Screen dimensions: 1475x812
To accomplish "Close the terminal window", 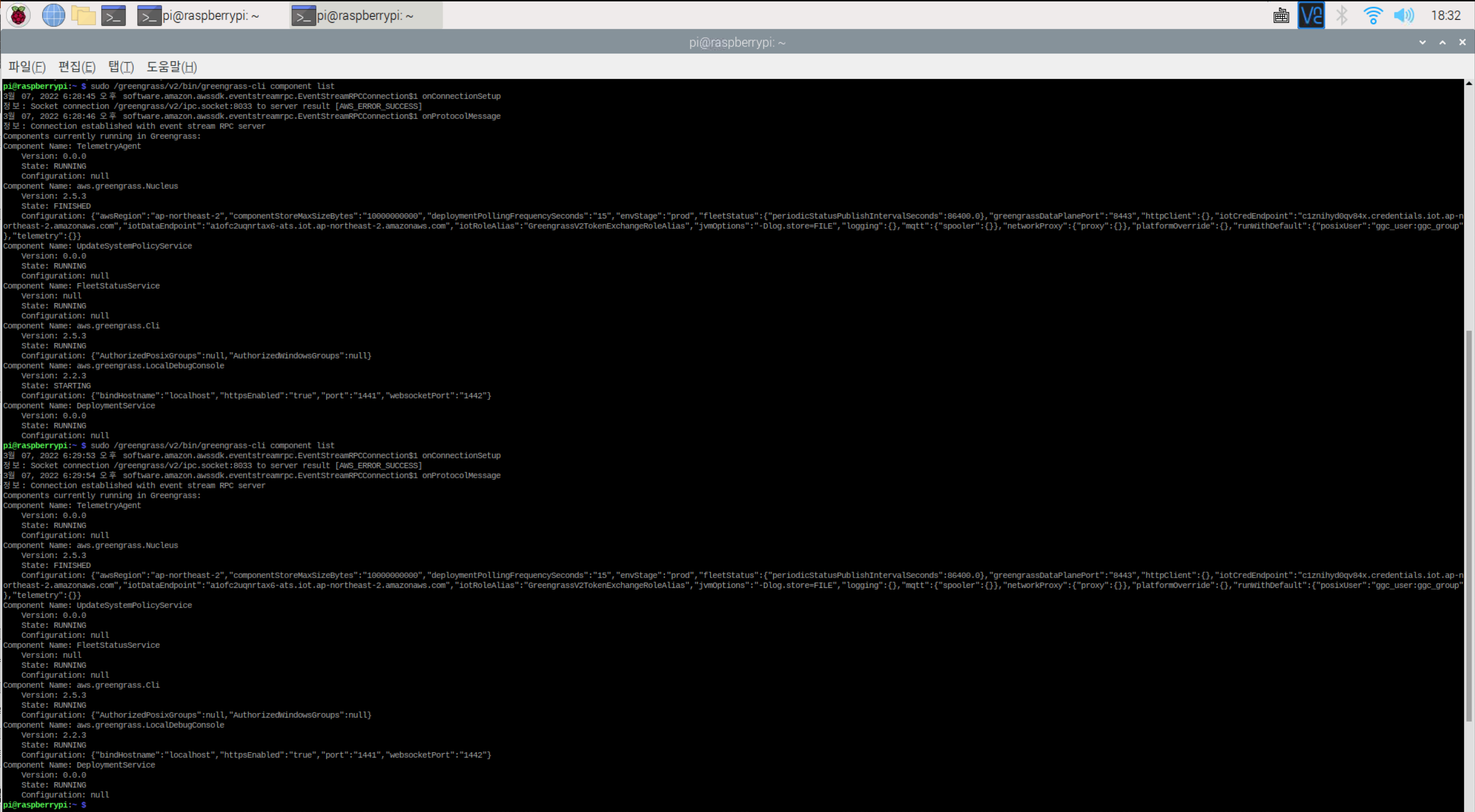I will (1462, 42).
